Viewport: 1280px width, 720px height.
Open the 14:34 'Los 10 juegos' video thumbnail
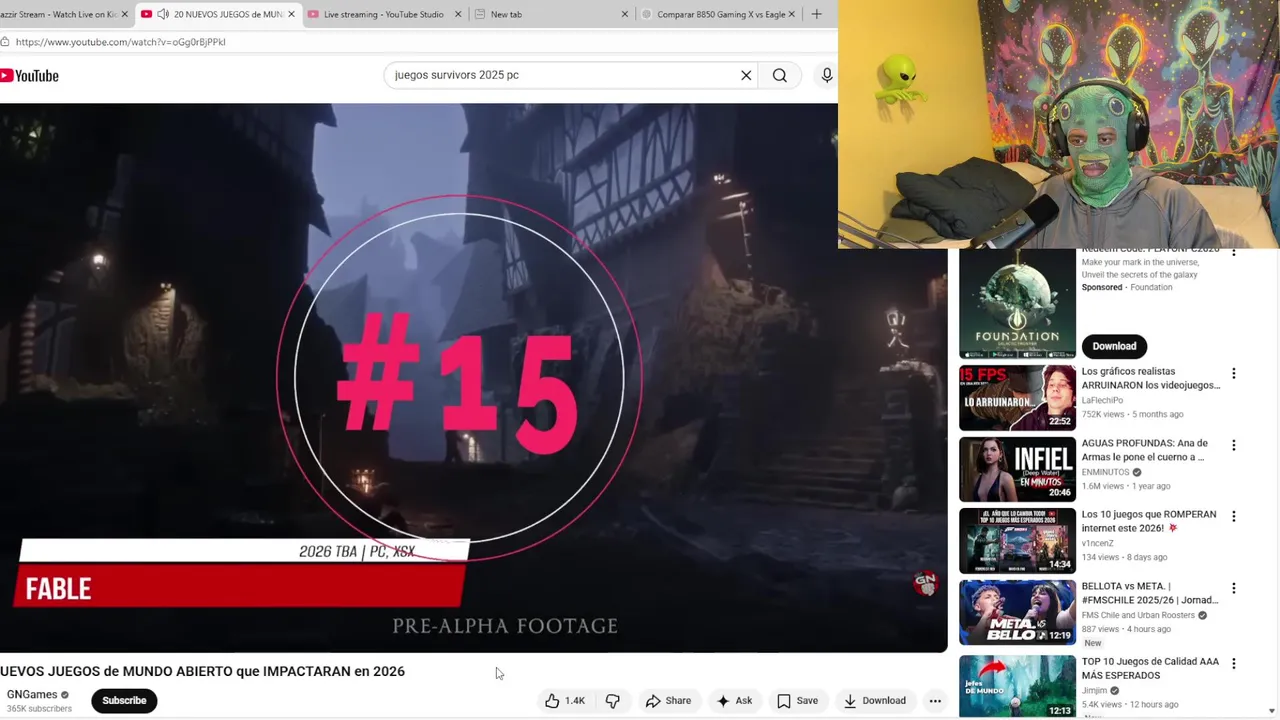(1017, 541)
